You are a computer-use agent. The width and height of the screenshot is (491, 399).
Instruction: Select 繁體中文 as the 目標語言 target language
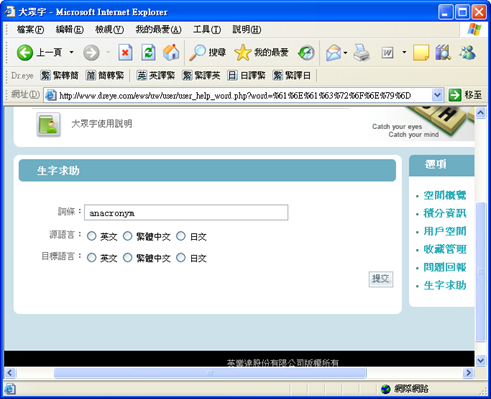click(x=128, y=258)
